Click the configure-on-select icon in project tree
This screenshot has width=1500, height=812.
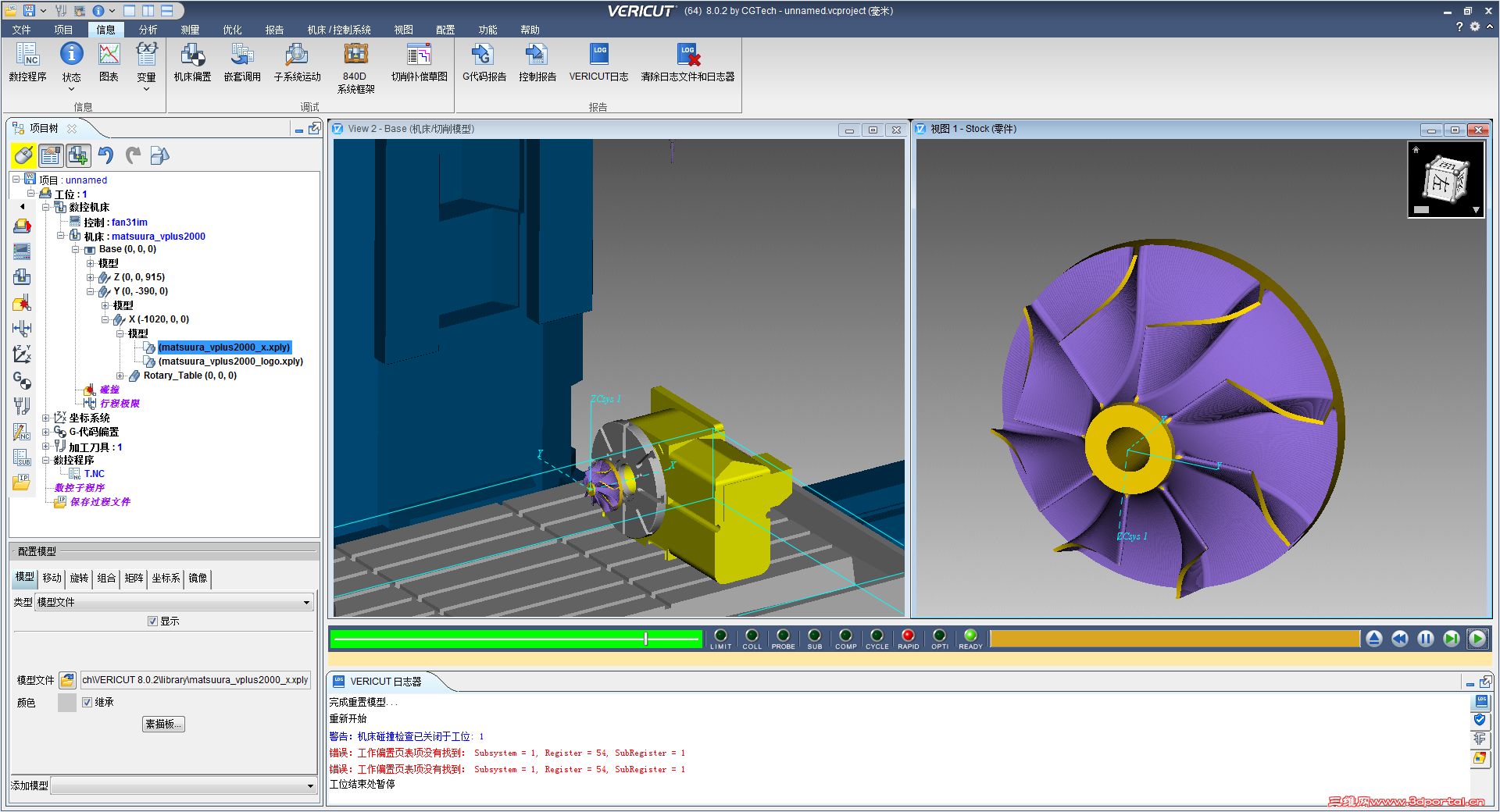coord(51,155)
